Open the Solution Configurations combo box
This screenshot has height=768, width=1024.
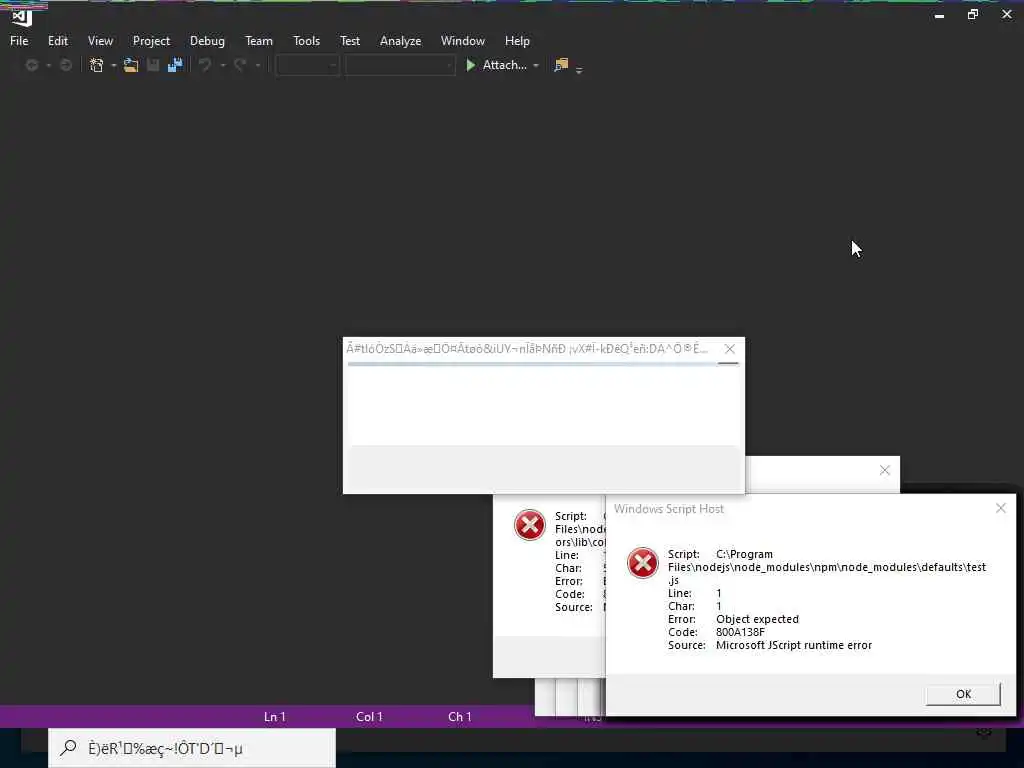[307, 65]
